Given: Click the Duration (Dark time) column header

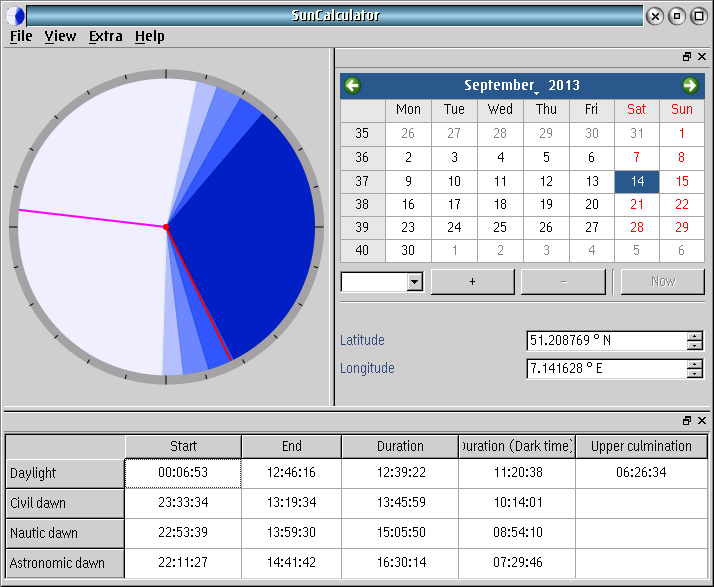Looking at the screenshot, I should (517, 446).
